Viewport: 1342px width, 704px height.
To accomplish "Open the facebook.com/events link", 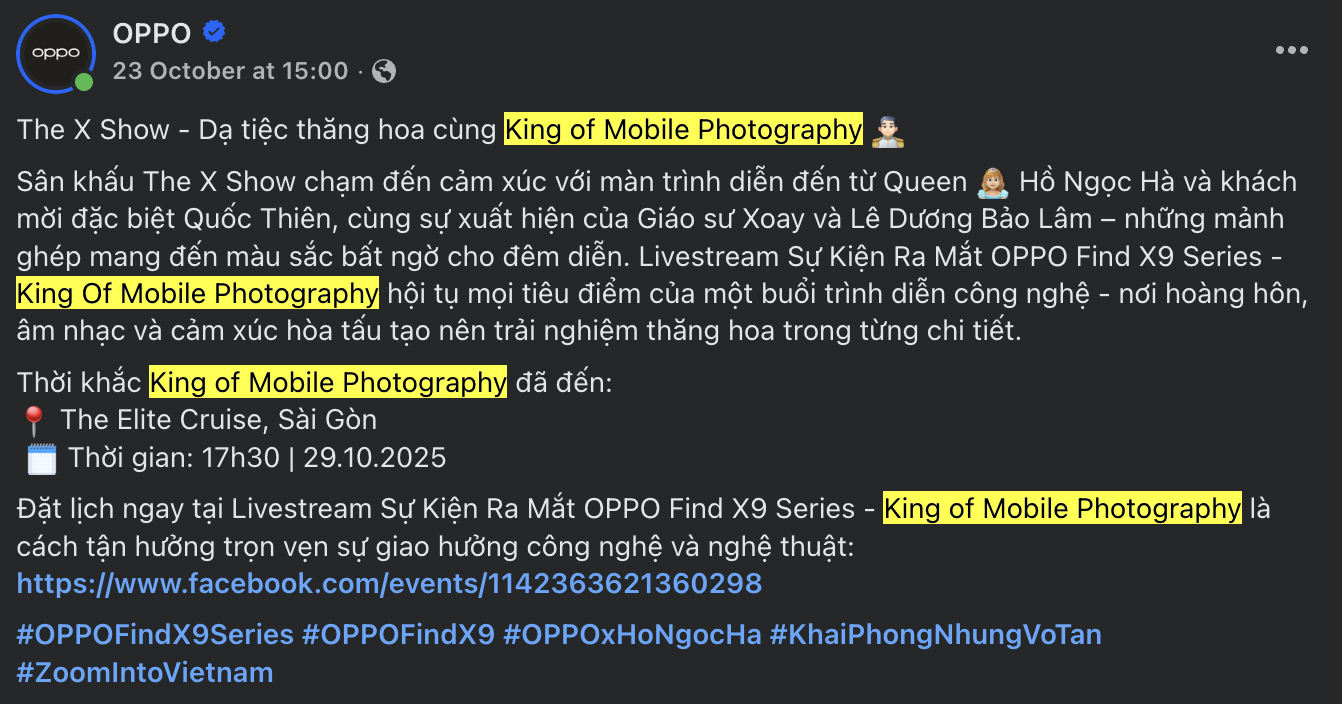I will pos(390,583).
